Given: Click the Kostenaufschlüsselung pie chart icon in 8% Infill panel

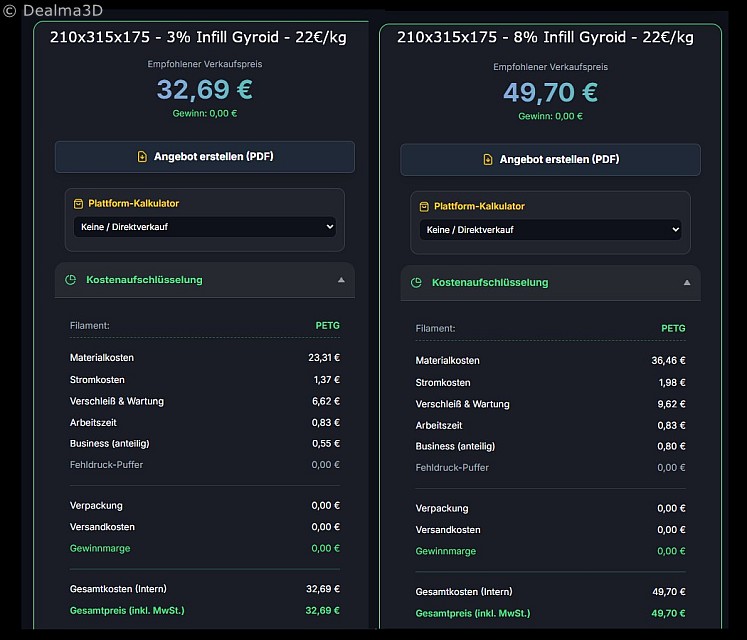Looking at the screenshot, I should click(x=416, y=283).
